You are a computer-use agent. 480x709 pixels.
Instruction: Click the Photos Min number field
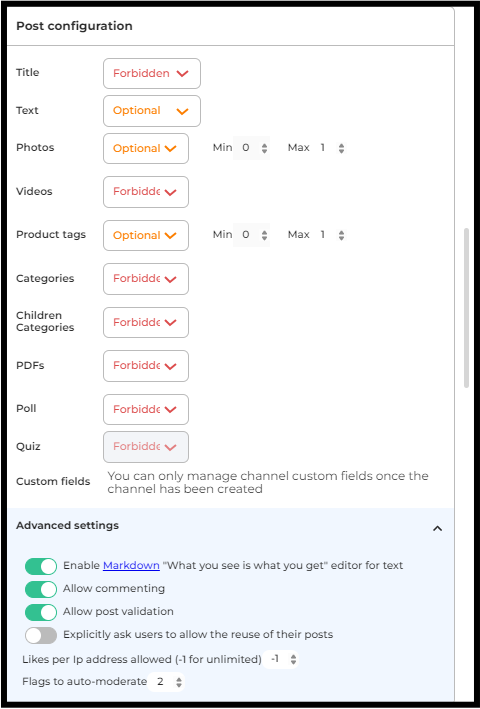tap(251, 148)
